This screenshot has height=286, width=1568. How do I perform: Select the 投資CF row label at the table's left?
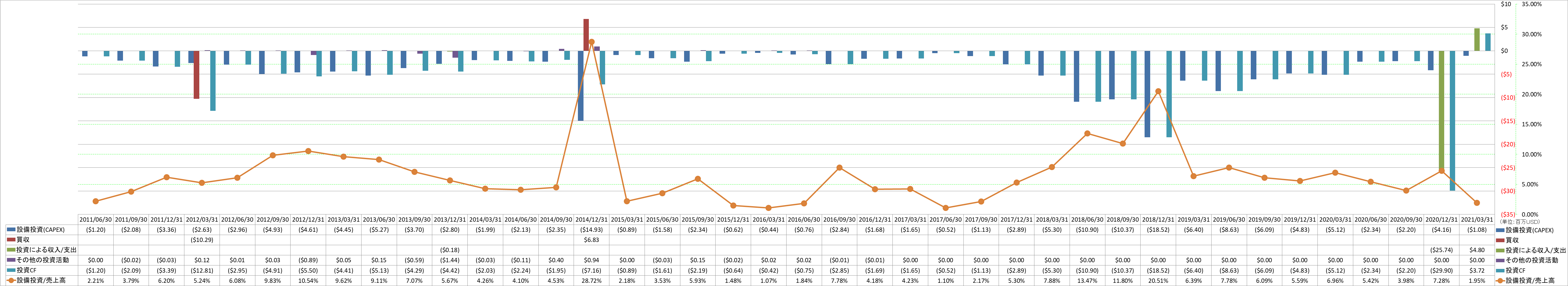[x=26, y=270]
